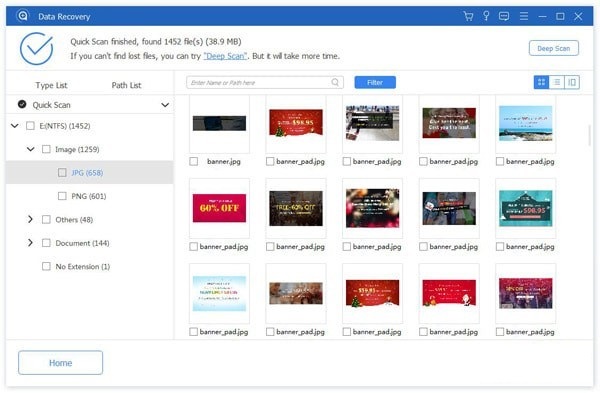Collapse the E:(NTFS) tree node
Viewport: 600px width, 393px height.
point(15,126)
